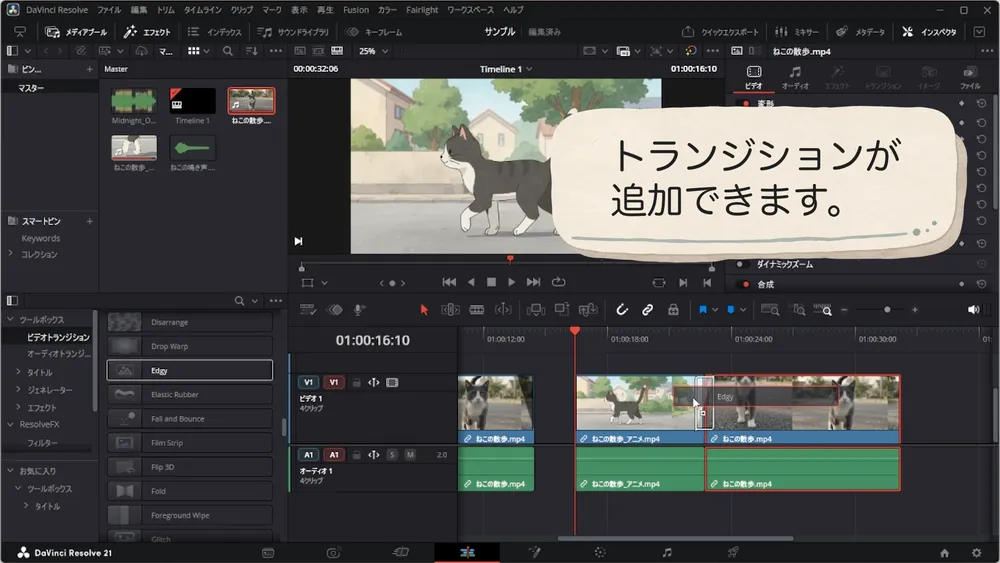
Task: Open the marker color dropdown
Action: pyautogui.click(x=743, y=310)
